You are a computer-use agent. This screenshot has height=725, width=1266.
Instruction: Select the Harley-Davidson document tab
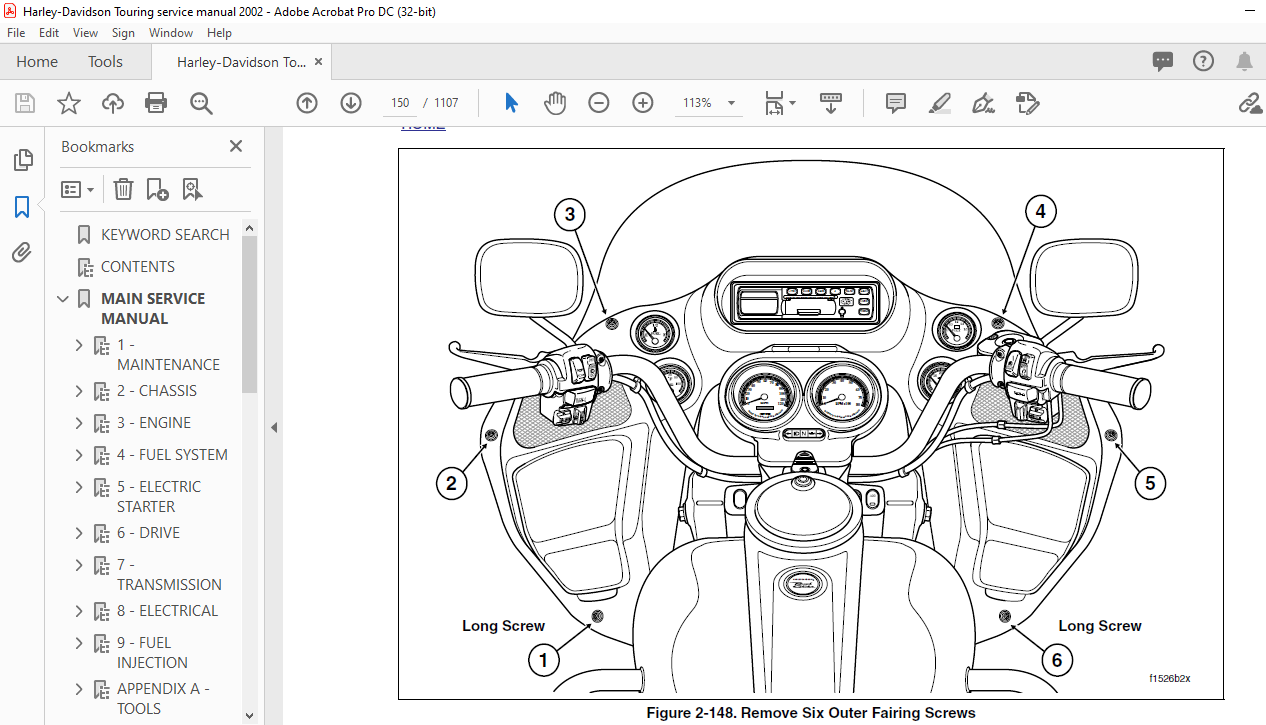coord(241,62)
